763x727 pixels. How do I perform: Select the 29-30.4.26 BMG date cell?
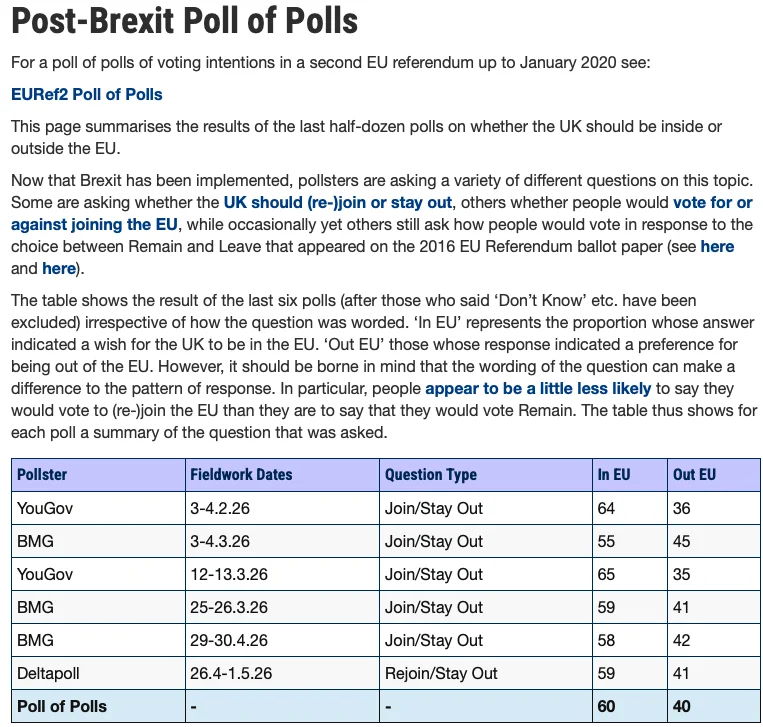282,640
